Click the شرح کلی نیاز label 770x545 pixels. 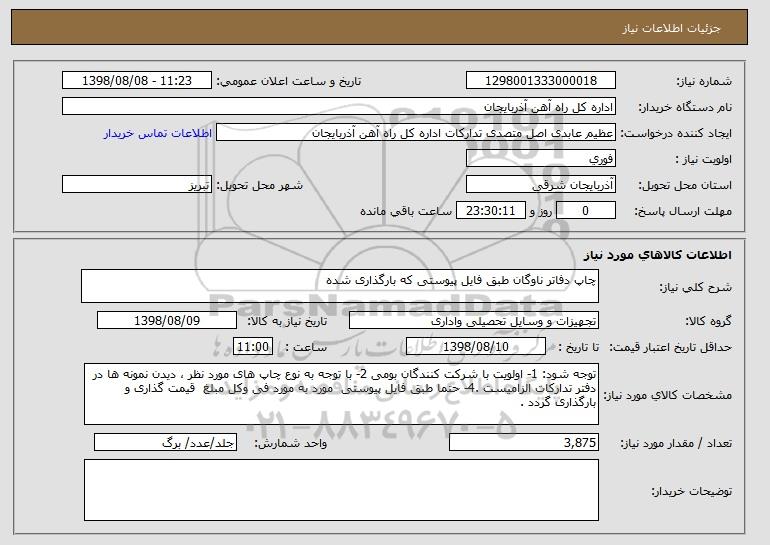point(695,287)
